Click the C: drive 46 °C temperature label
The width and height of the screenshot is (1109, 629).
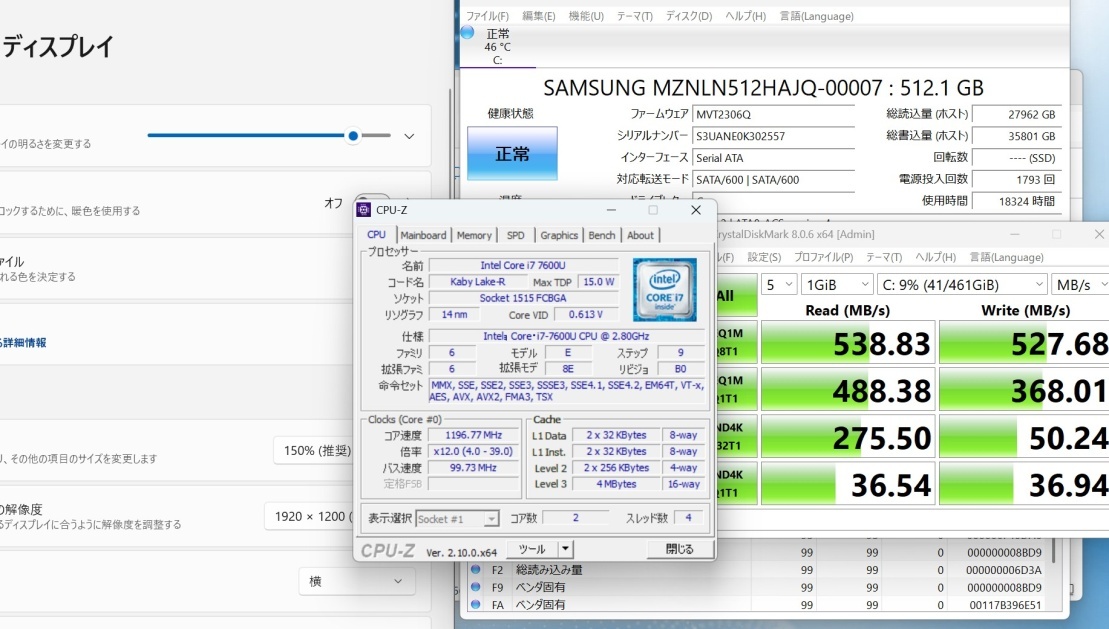tap(497, 47)
